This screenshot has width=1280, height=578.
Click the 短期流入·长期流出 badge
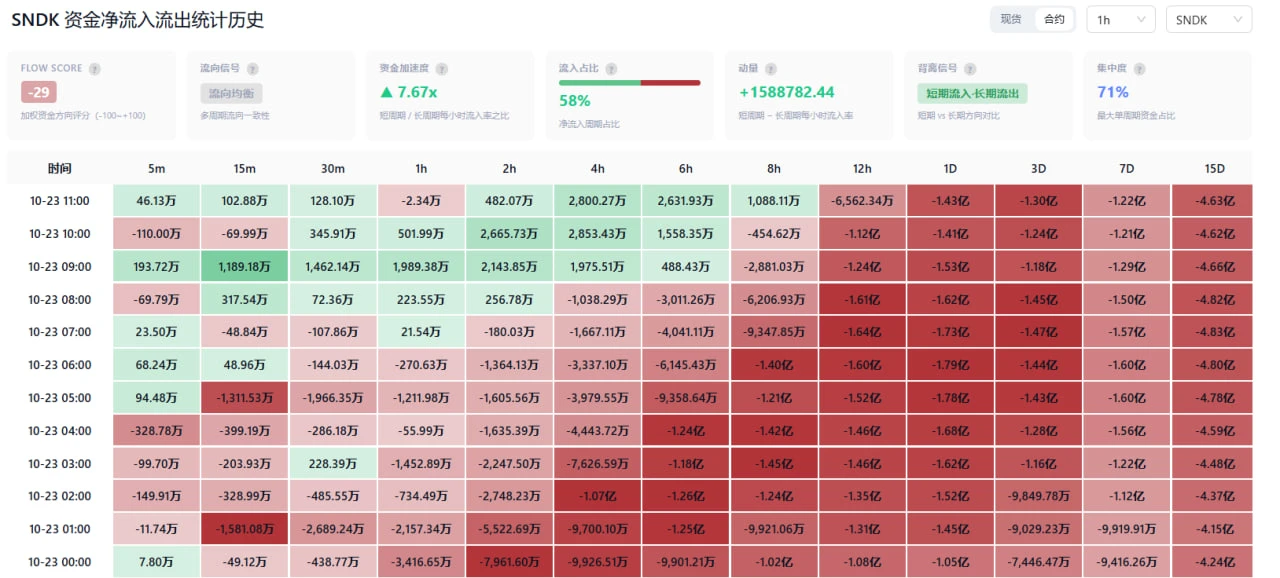pos(972,93)
